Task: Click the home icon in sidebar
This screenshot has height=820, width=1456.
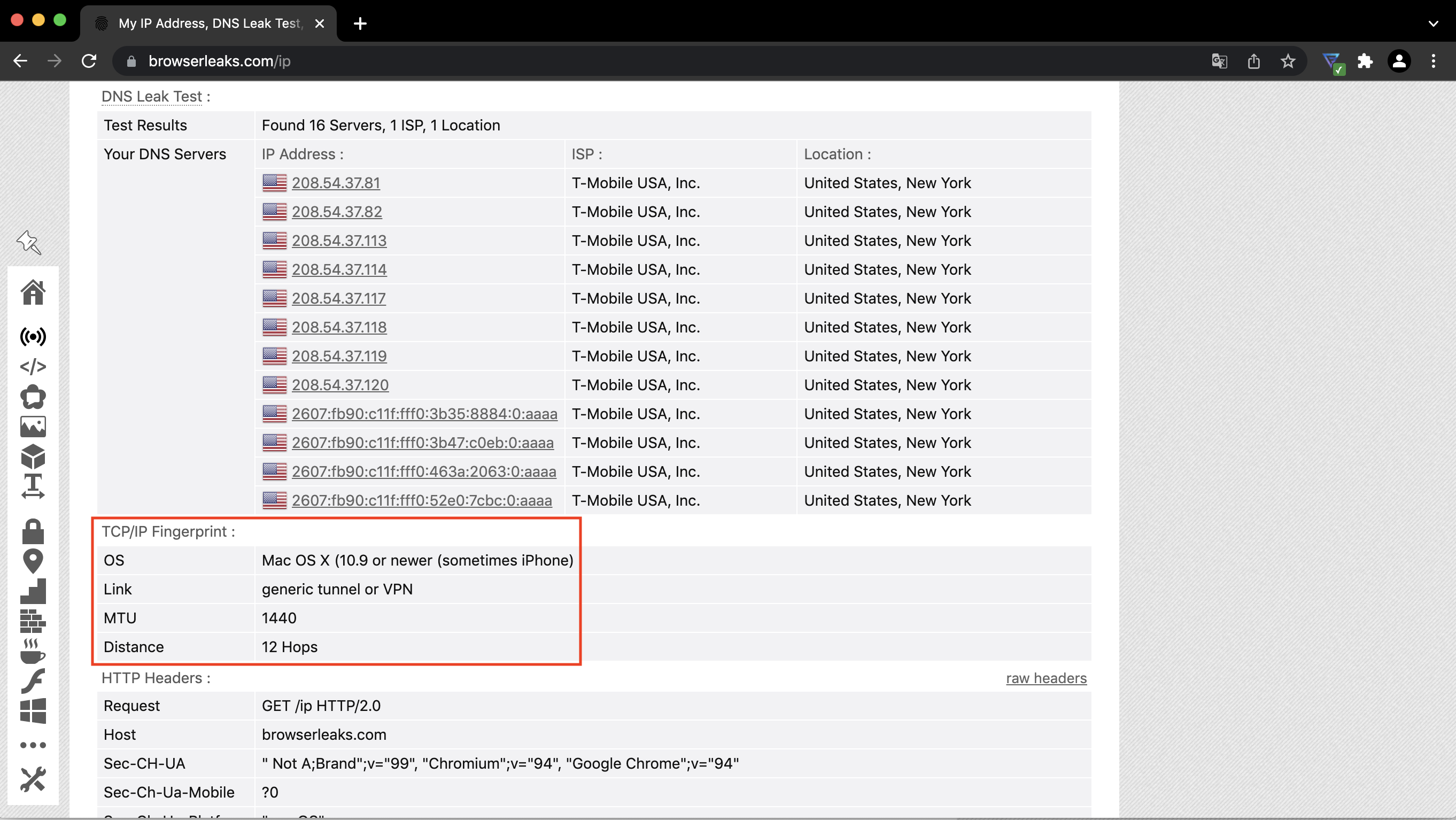Action: 33,293
